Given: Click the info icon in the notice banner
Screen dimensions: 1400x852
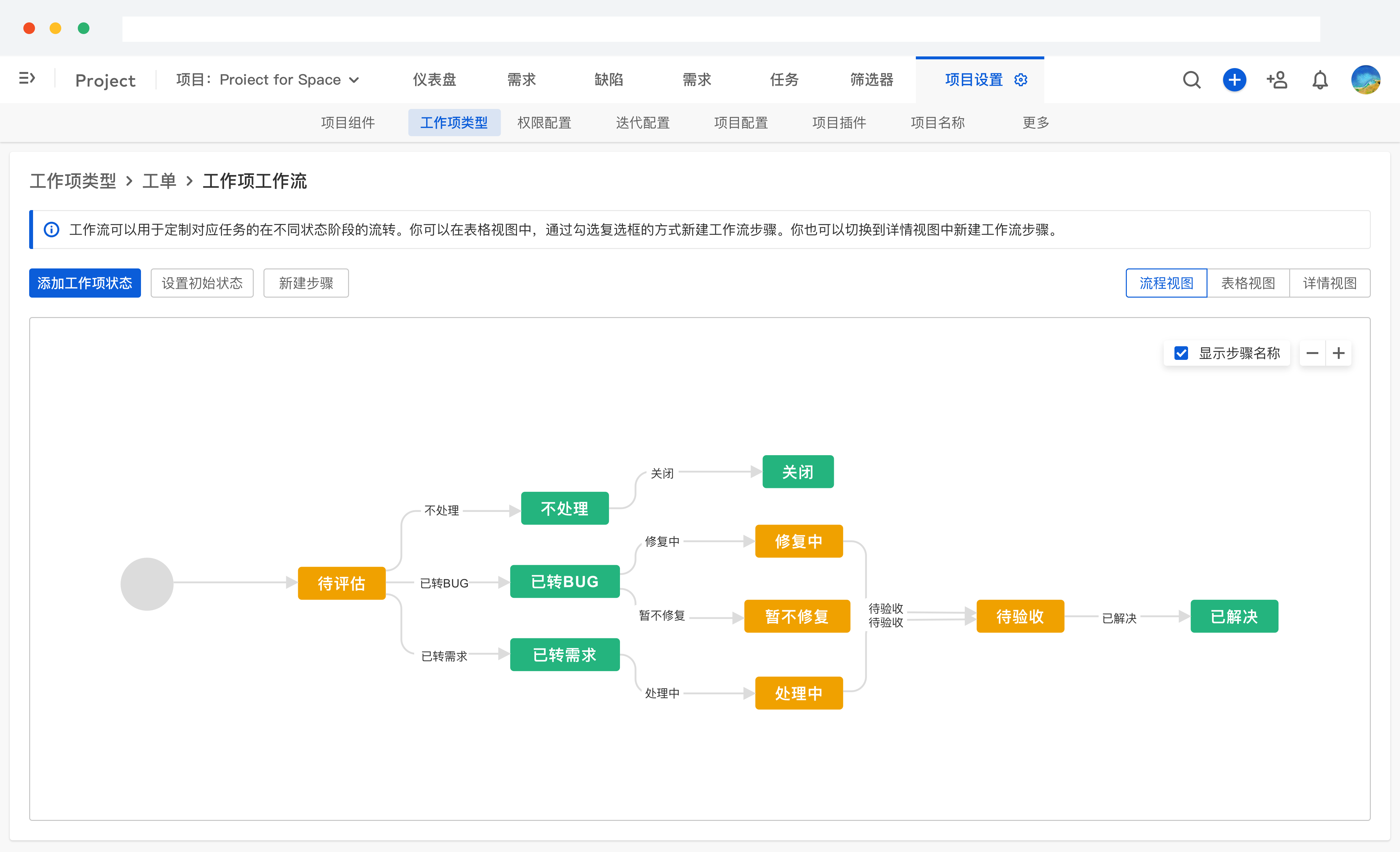Looking at the screenshot, I should pyautogui.click(x=51, y=230).
